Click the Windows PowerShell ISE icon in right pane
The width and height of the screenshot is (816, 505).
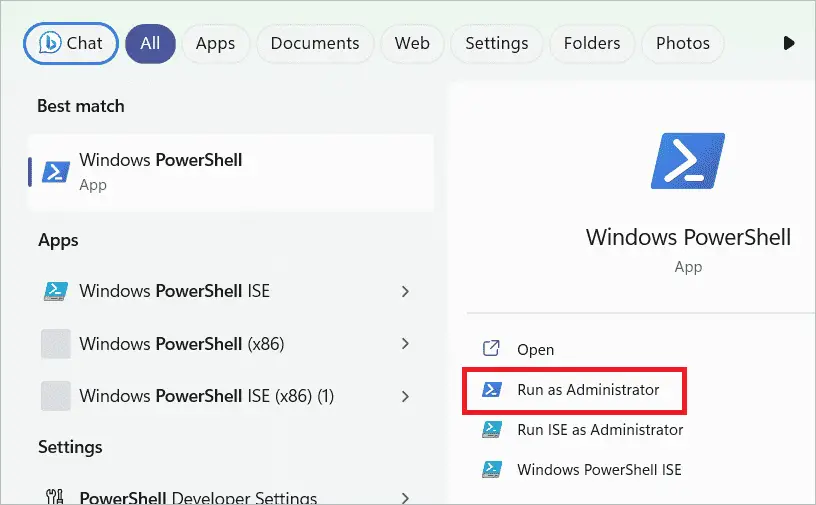pos(491,469)
